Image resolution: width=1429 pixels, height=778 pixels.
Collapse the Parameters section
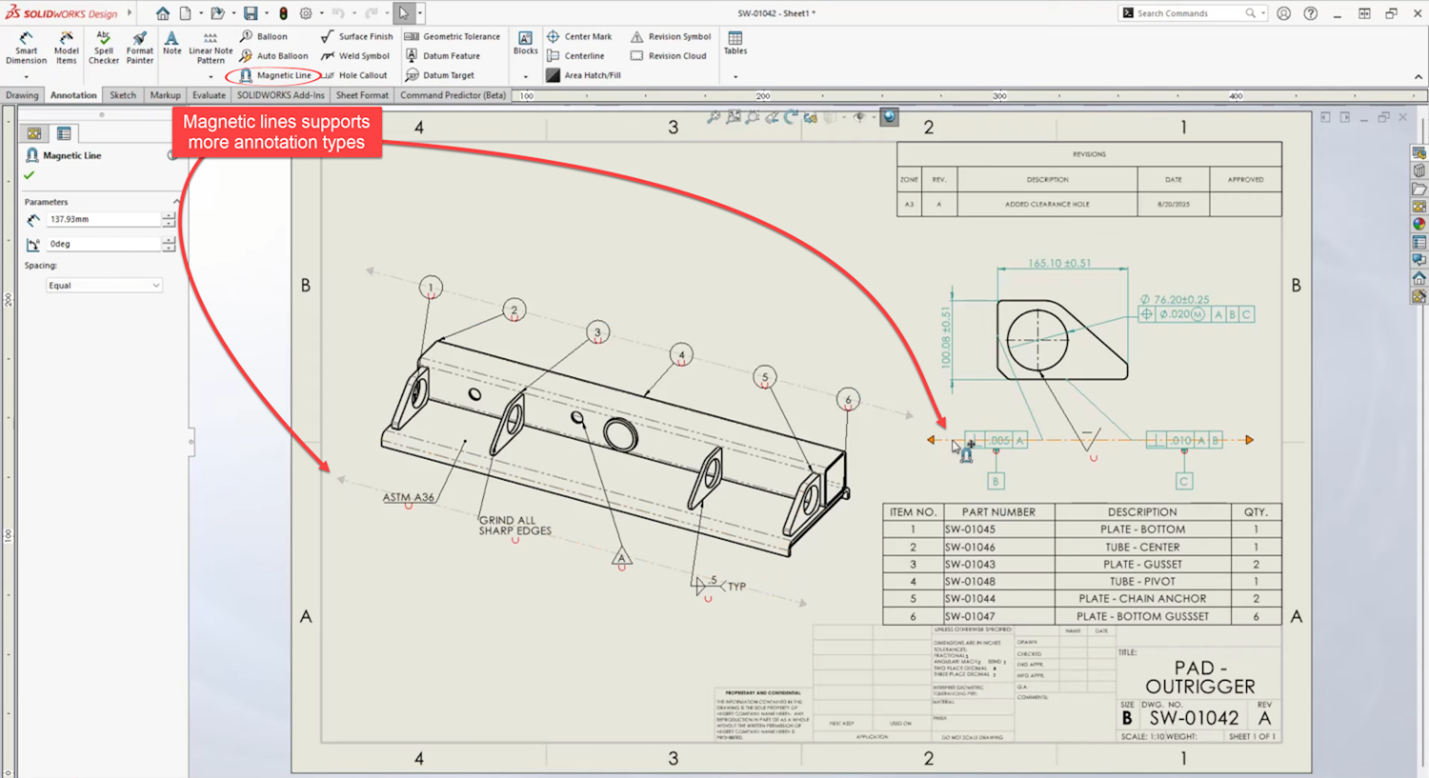click(x=177, y=202)
